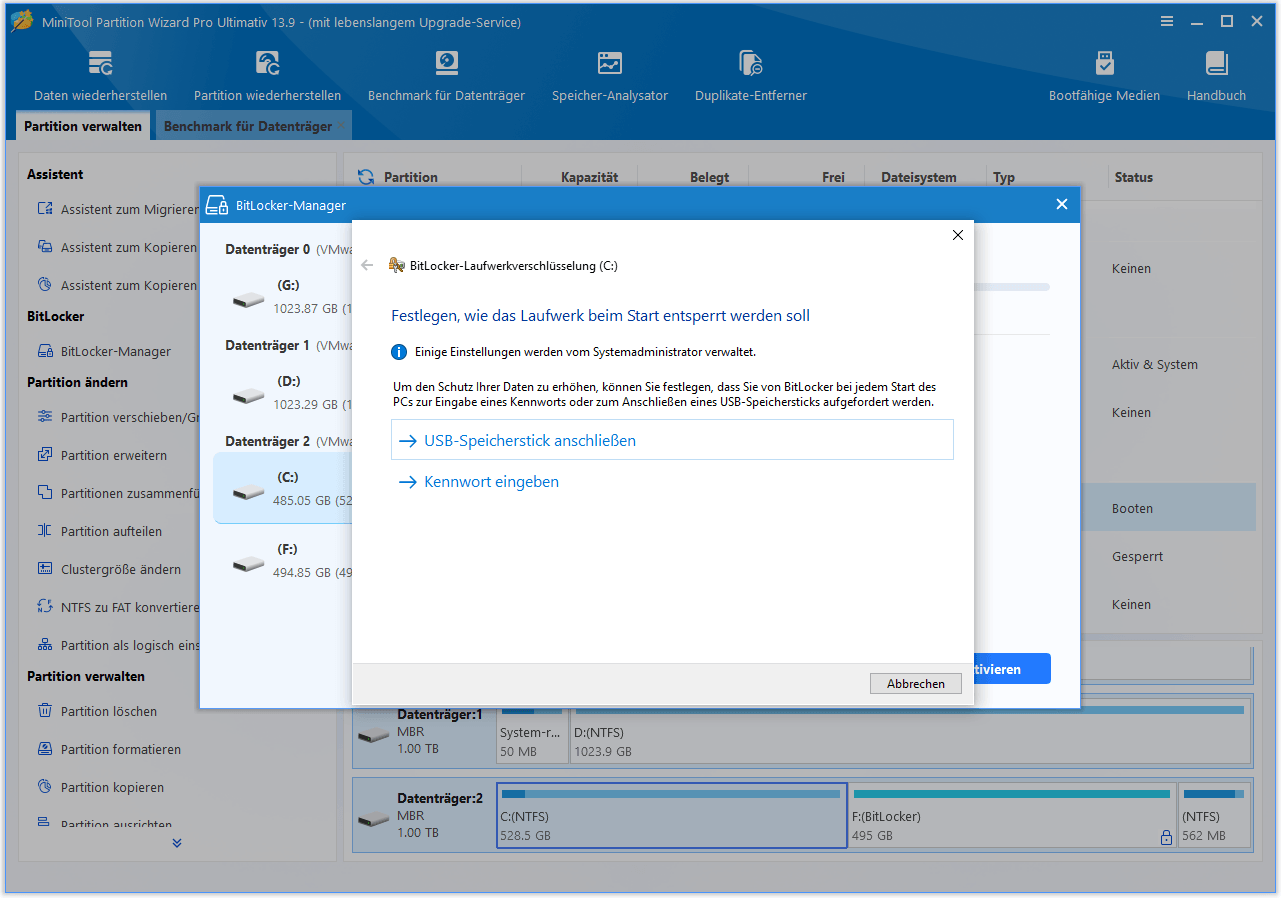Open Partition wiederherstellen tool
Viewport: 1282px width, 899px height.
267,76
